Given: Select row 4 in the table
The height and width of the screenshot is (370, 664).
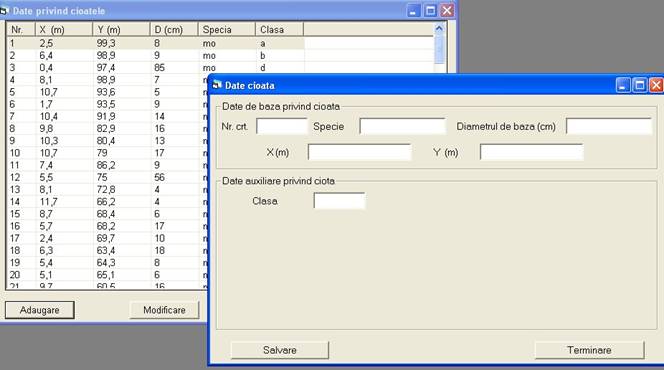Looking at the screenshot, I should point(107,80).
